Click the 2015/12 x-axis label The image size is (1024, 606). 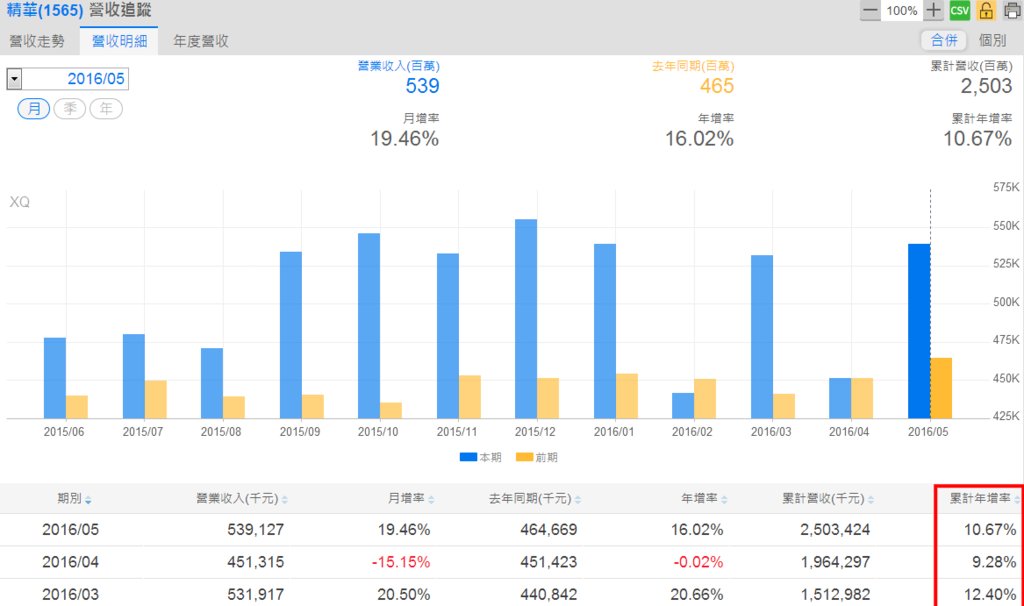click(535, 432)
